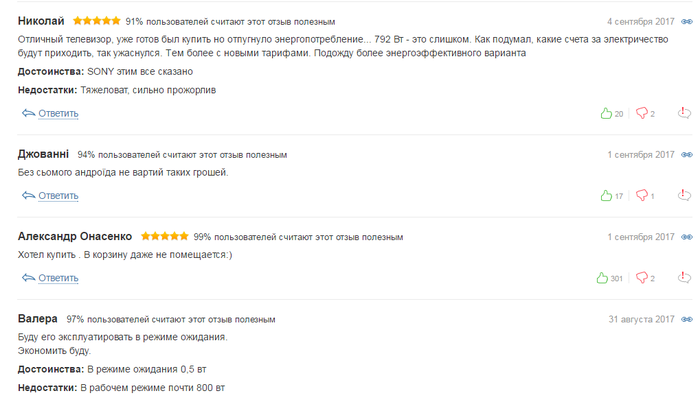Viewport: 700px width, 402px height.
Task: Open permalink icon for Джованні's review
Action: tap(687, 155)
